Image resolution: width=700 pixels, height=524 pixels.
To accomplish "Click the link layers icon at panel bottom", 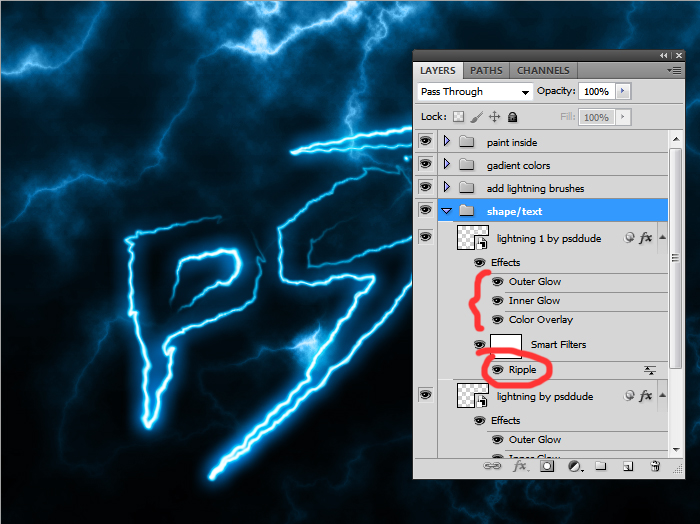I will click(x=492, y=466).
